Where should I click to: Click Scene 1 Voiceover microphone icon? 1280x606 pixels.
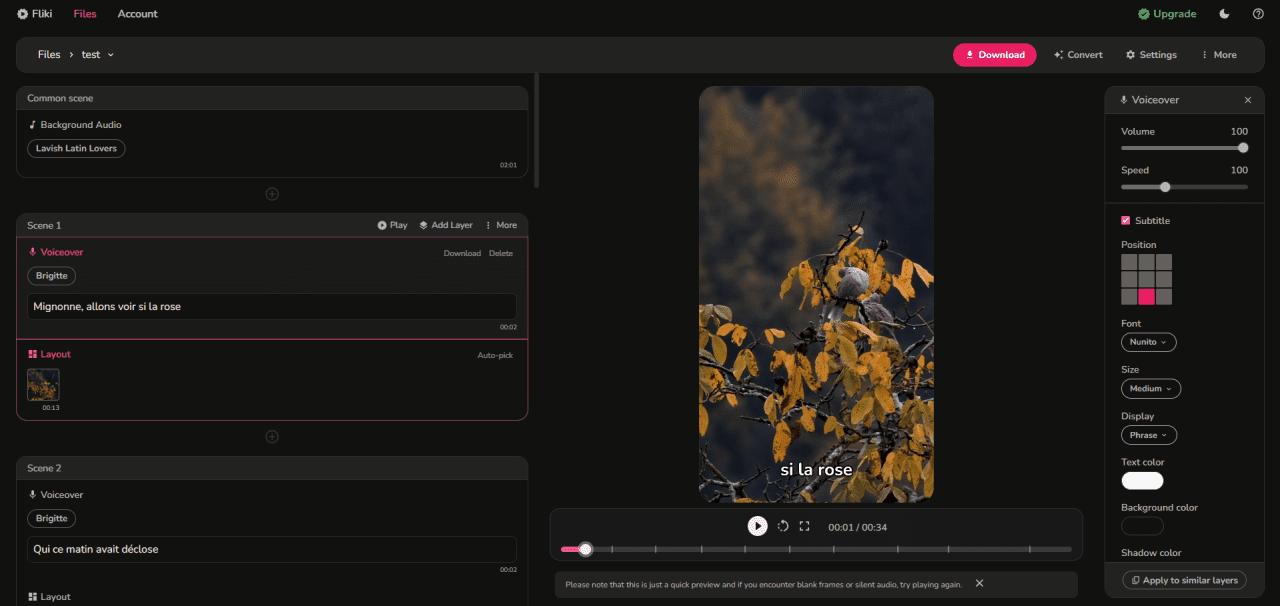[33, 253]
